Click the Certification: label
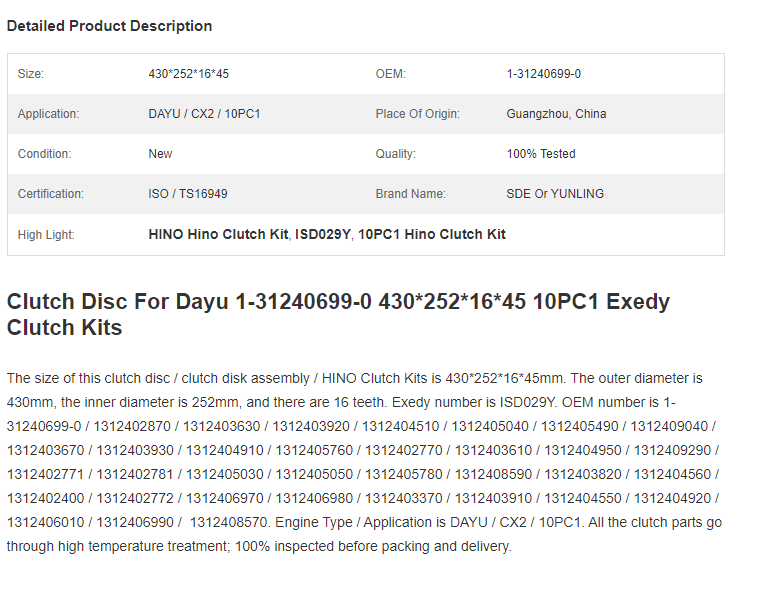This screenshot has width=760, height=594. (x=51, y=194)
